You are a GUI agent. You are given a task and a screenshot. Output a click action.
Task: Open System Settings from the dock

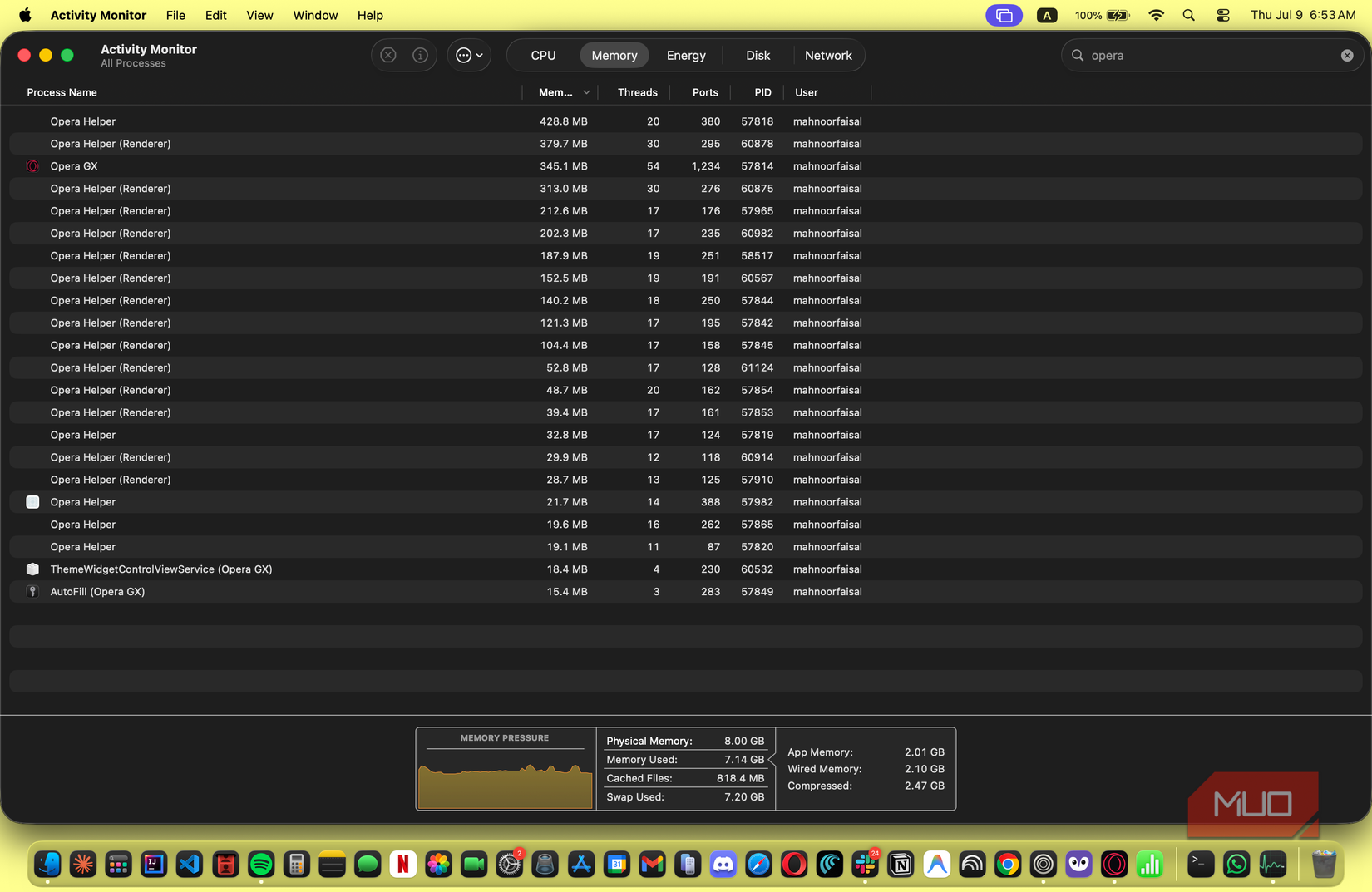[x=510, y=865]
